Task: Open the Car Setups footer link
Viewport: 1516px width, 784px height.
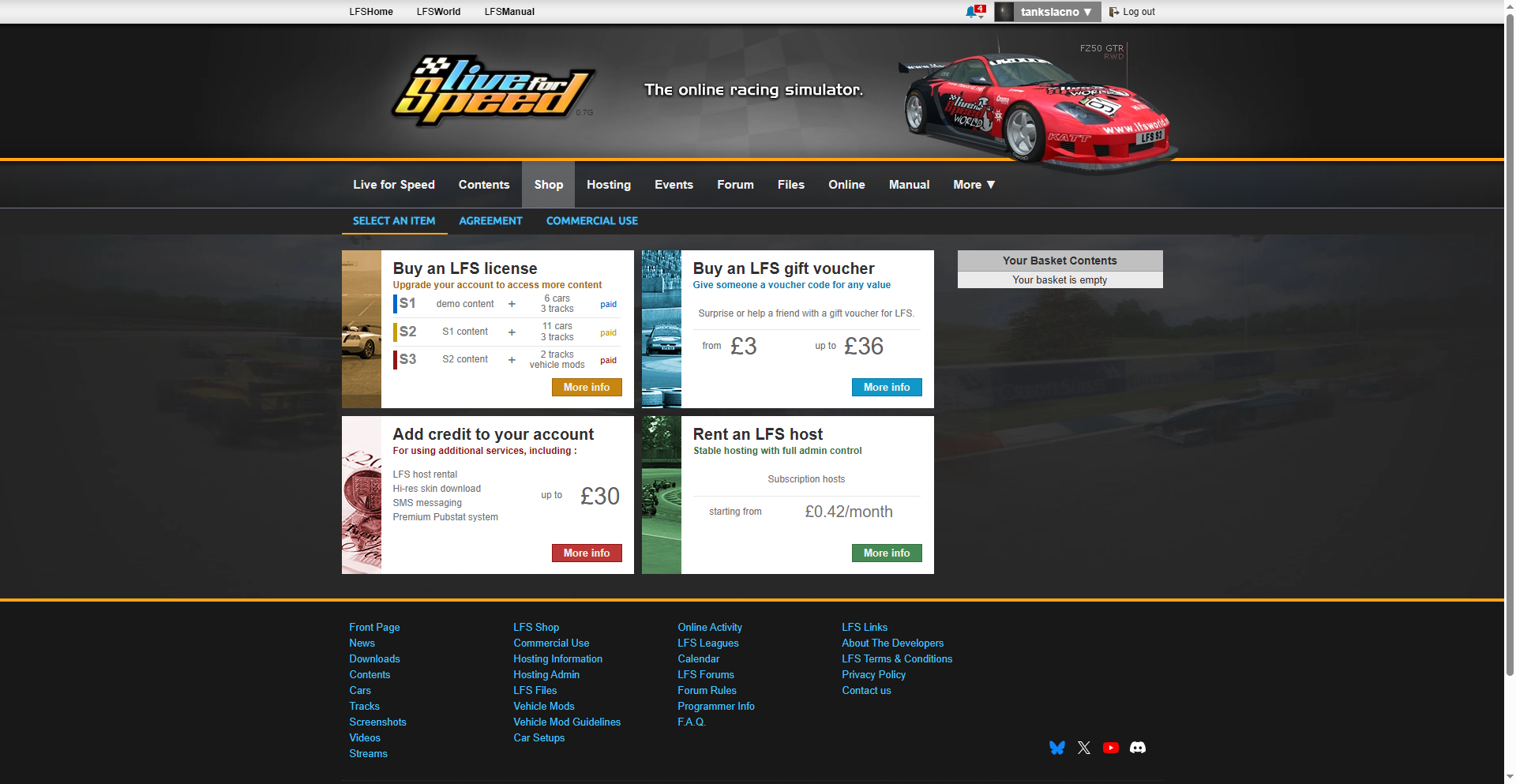Action: (539, 738)
